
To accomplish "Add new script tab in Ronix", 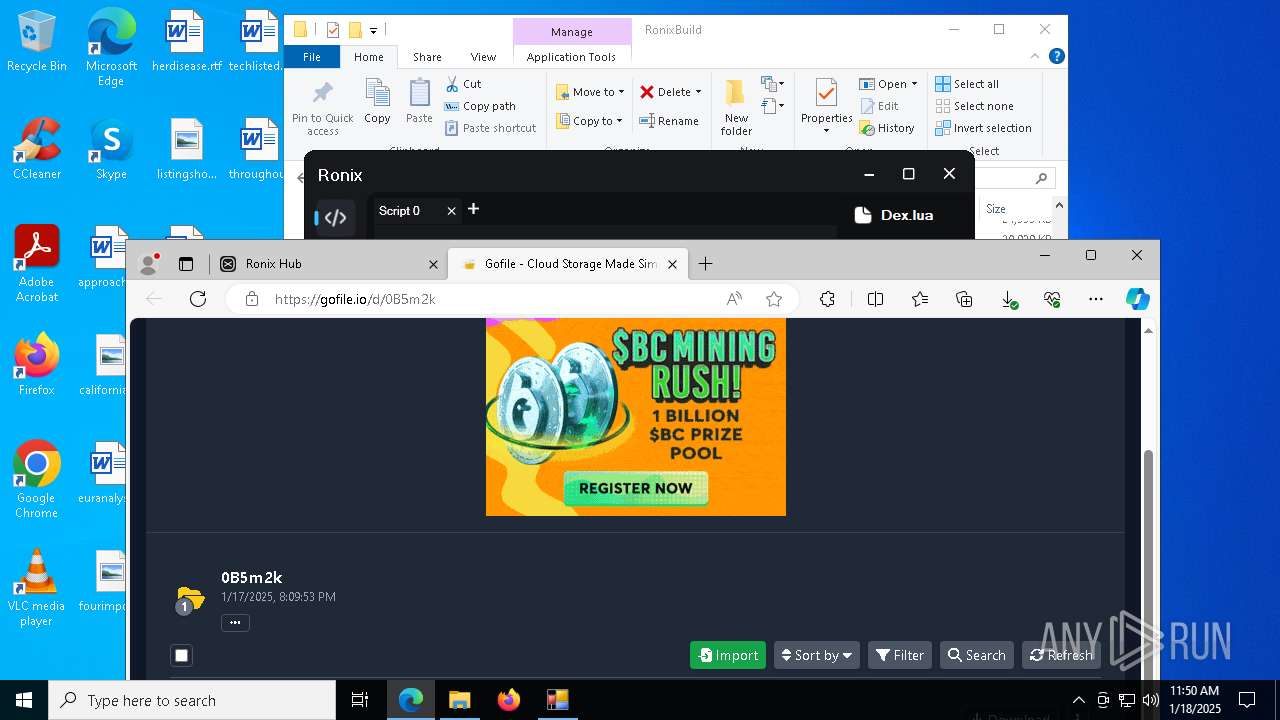I will pyautogui.click(x=474, y=209).
